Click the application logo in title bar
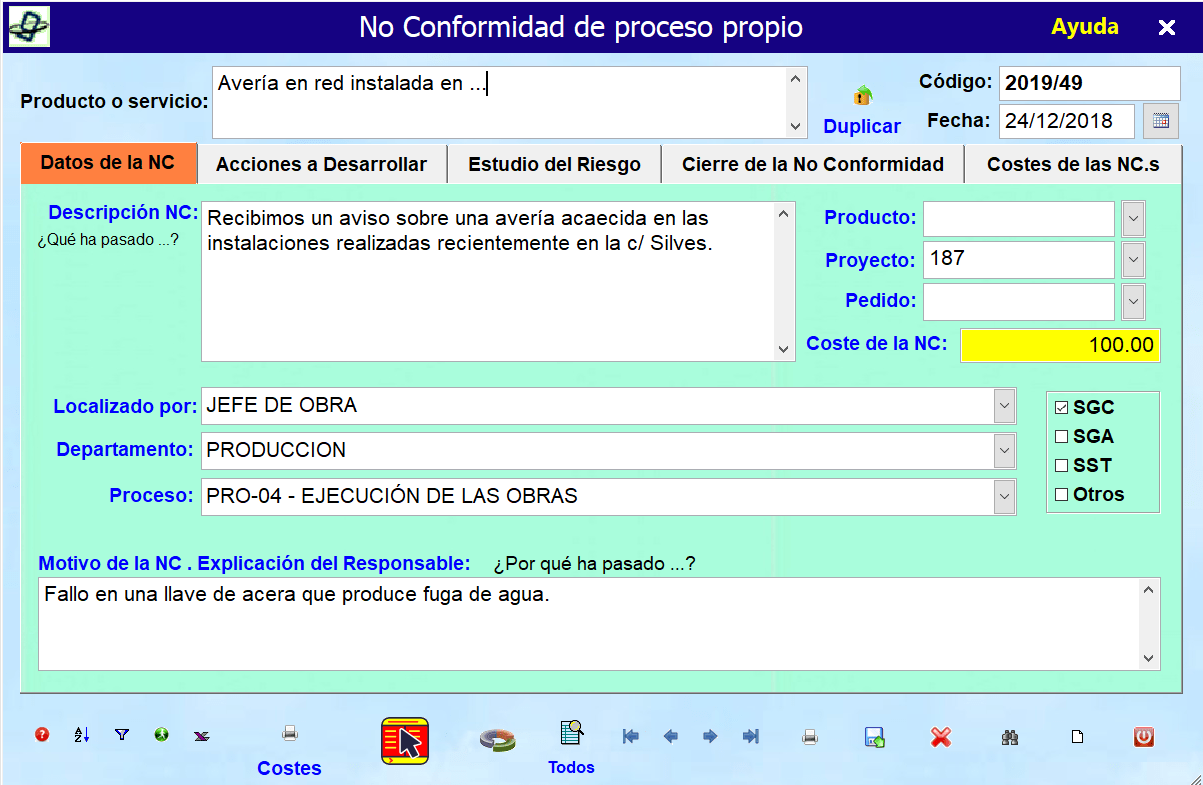The width and height of the screenshot is (1203, 785). click(x=29, y=27)
